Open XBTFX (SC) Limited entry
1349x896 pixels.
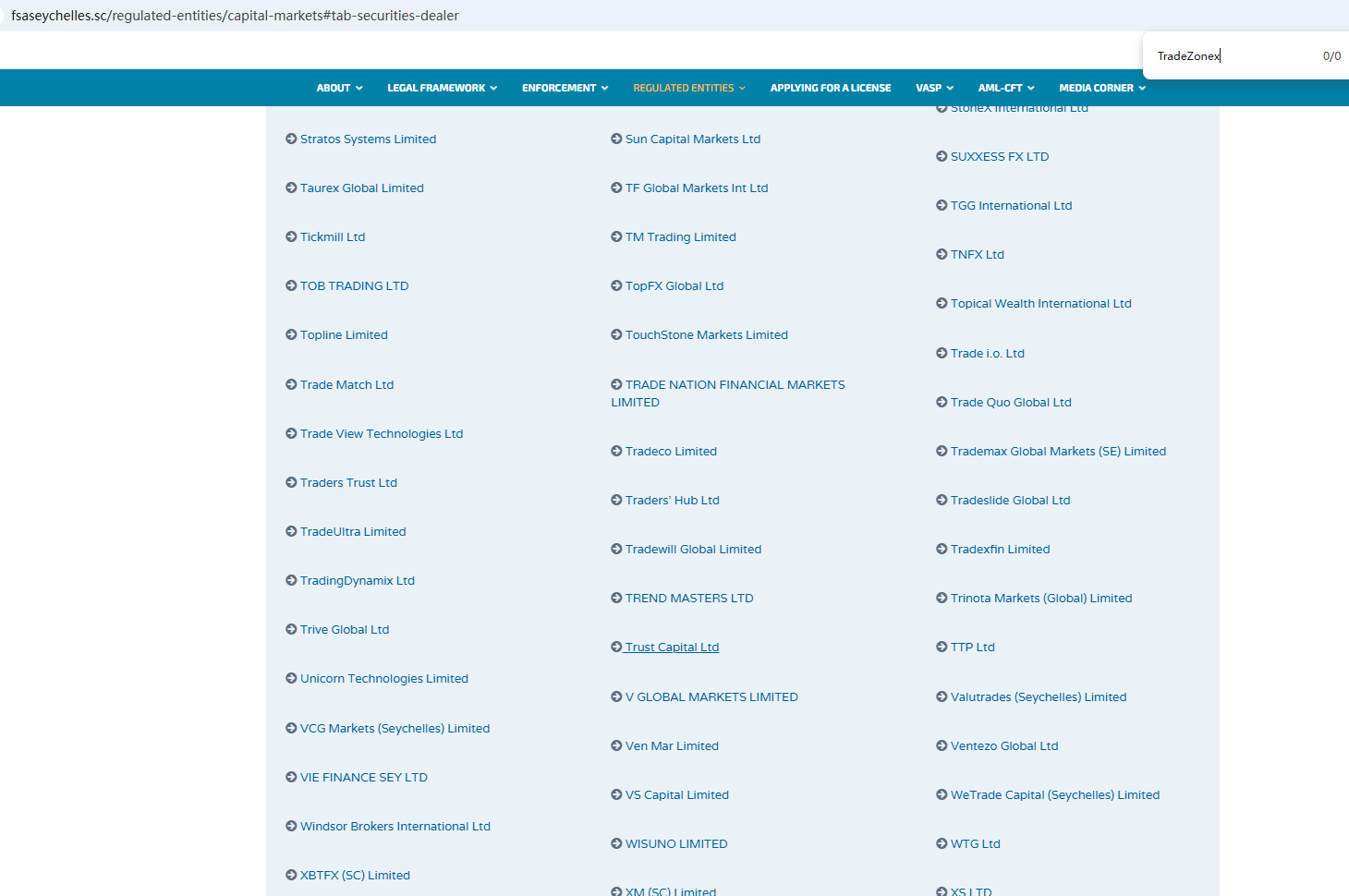[x=355, y=875]
